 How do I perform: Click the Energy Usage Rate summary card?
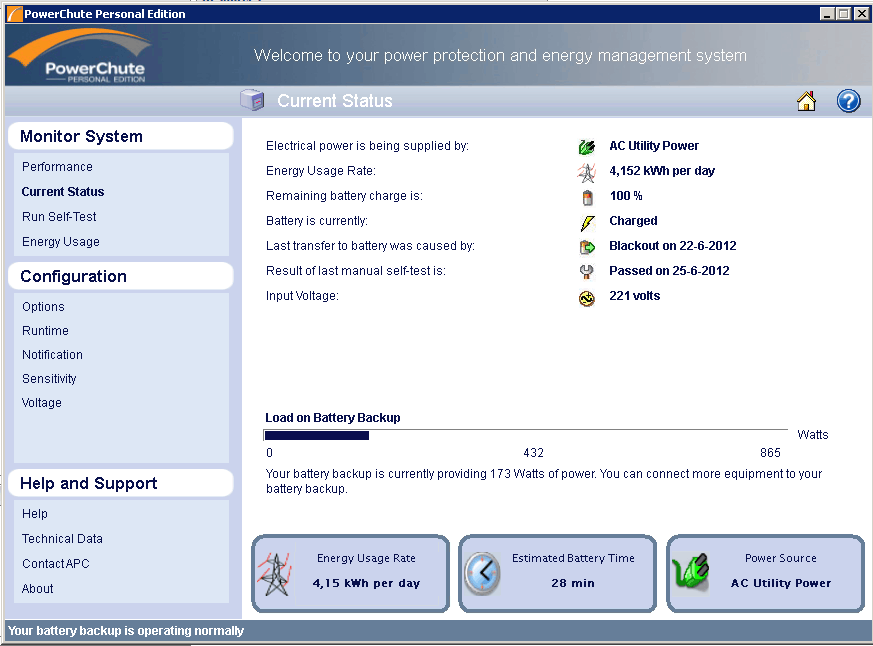pos(351,574)
